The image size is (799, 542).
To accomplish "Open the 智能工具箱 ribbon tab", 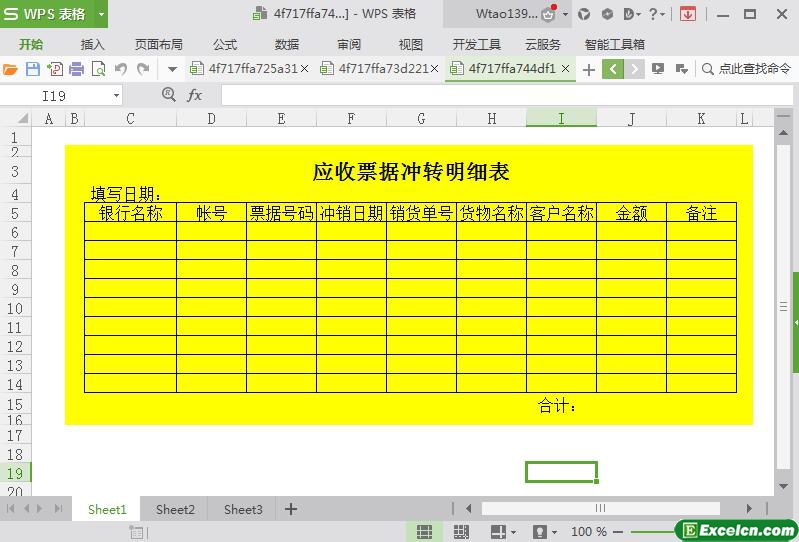I will tap(615, 45).
